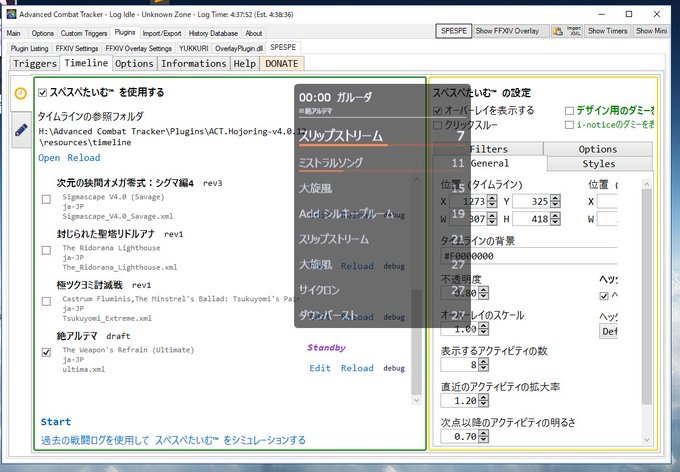
Task: Click Edit link for ultima.xml
Action: [x=320, y=368]
